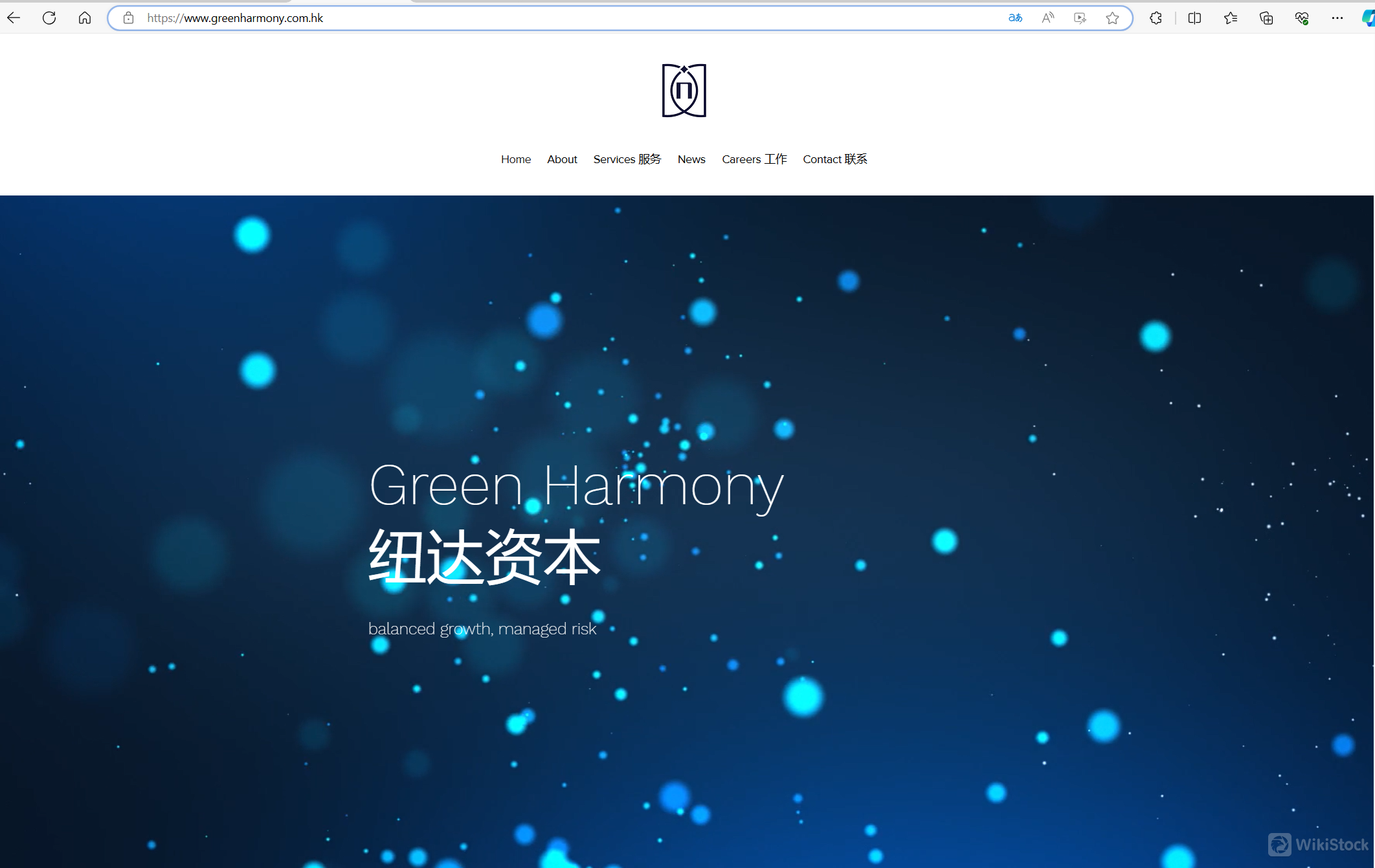Switch to the About section

[x=562, y=159]
